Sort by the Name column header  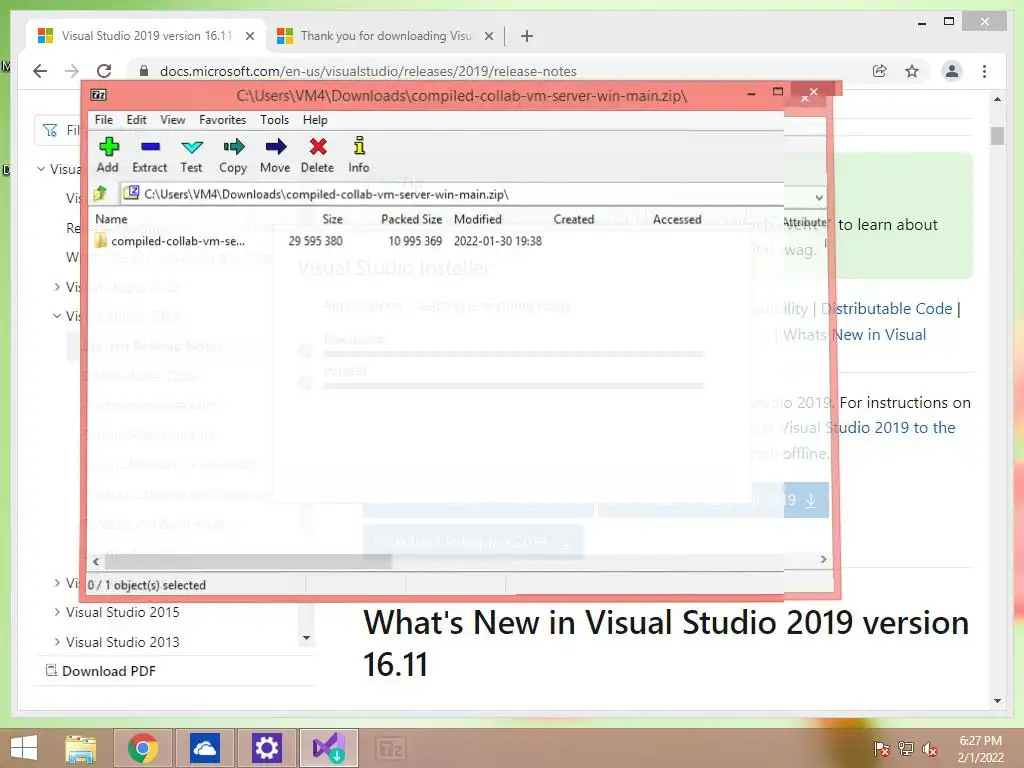tap(112, 219)
